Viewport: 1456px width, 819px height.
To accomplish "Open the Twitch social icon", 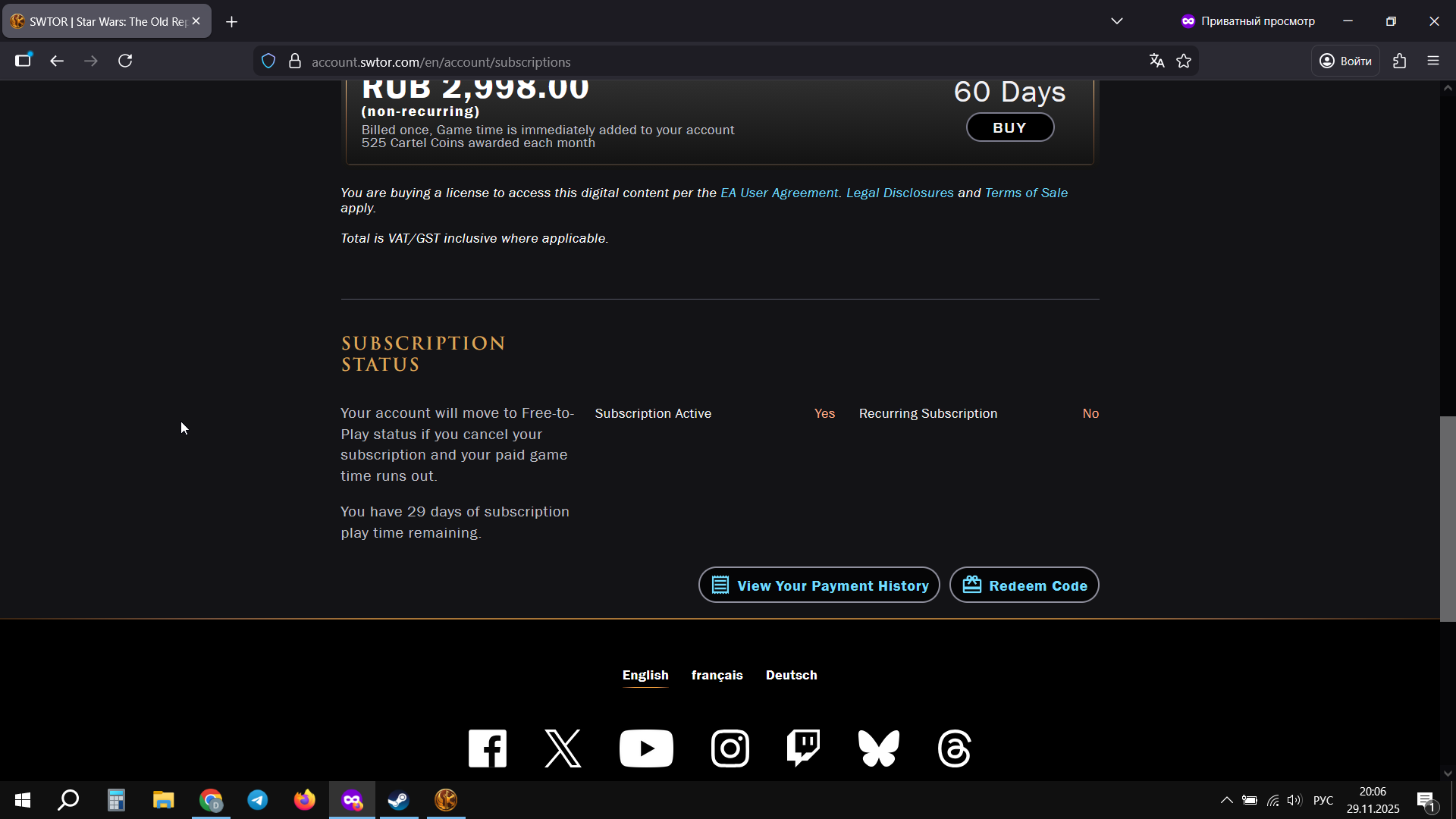I will 803,748.
